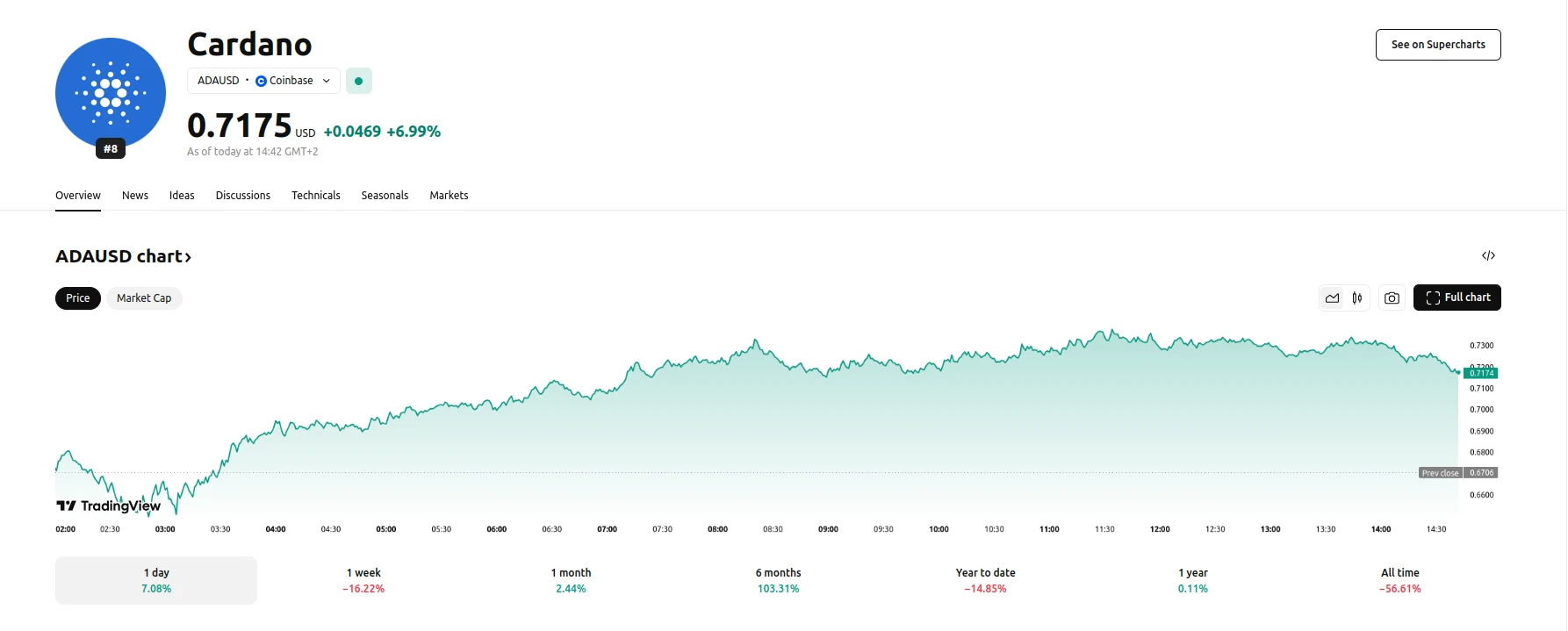Switch to candlestick chart view
Image resolution: width=1568 pixels, height=631 pixels.
click(x=1357, y=298)
